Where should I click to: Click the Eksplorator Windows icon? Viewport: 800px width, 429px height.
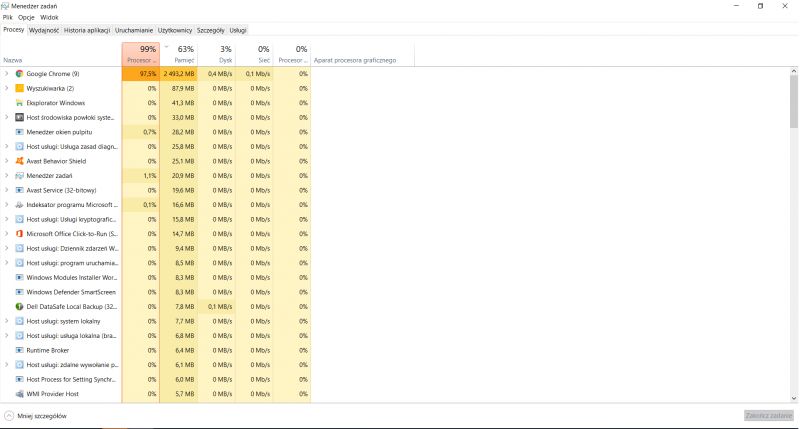[x=19, y=103]
